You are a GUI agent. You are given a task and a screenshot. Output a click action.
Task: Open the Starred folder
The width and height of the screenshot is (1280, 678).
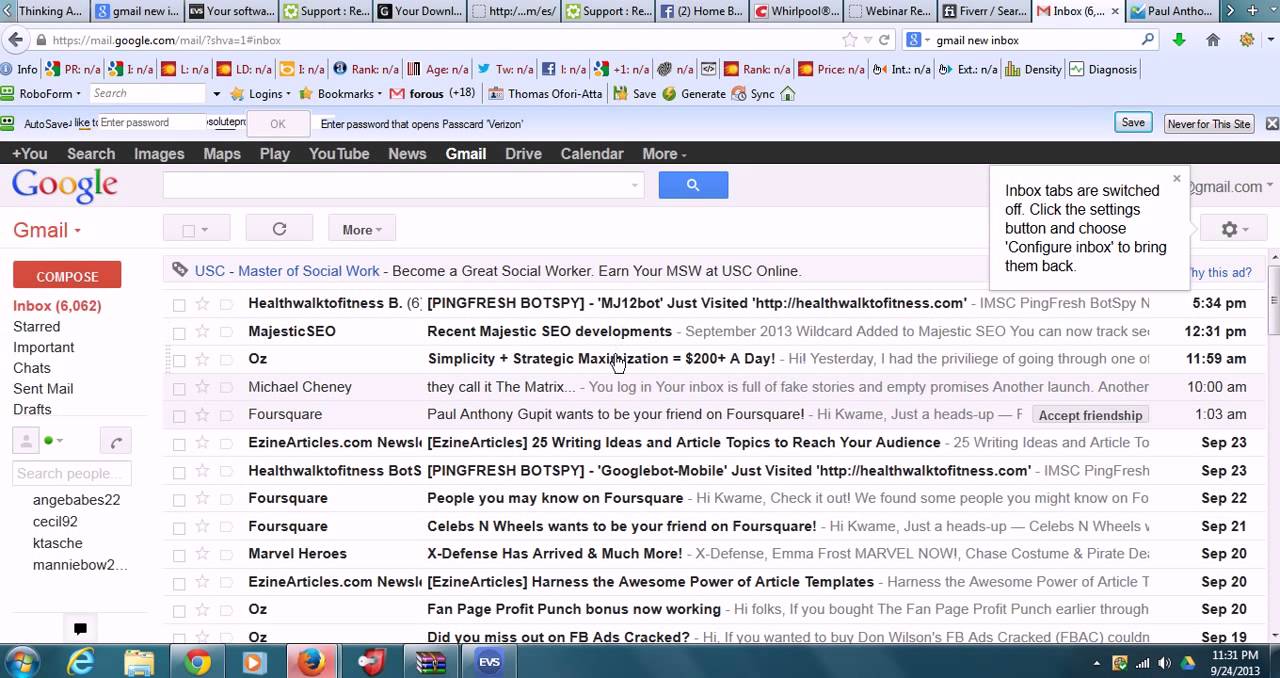[x=37, y=326]
